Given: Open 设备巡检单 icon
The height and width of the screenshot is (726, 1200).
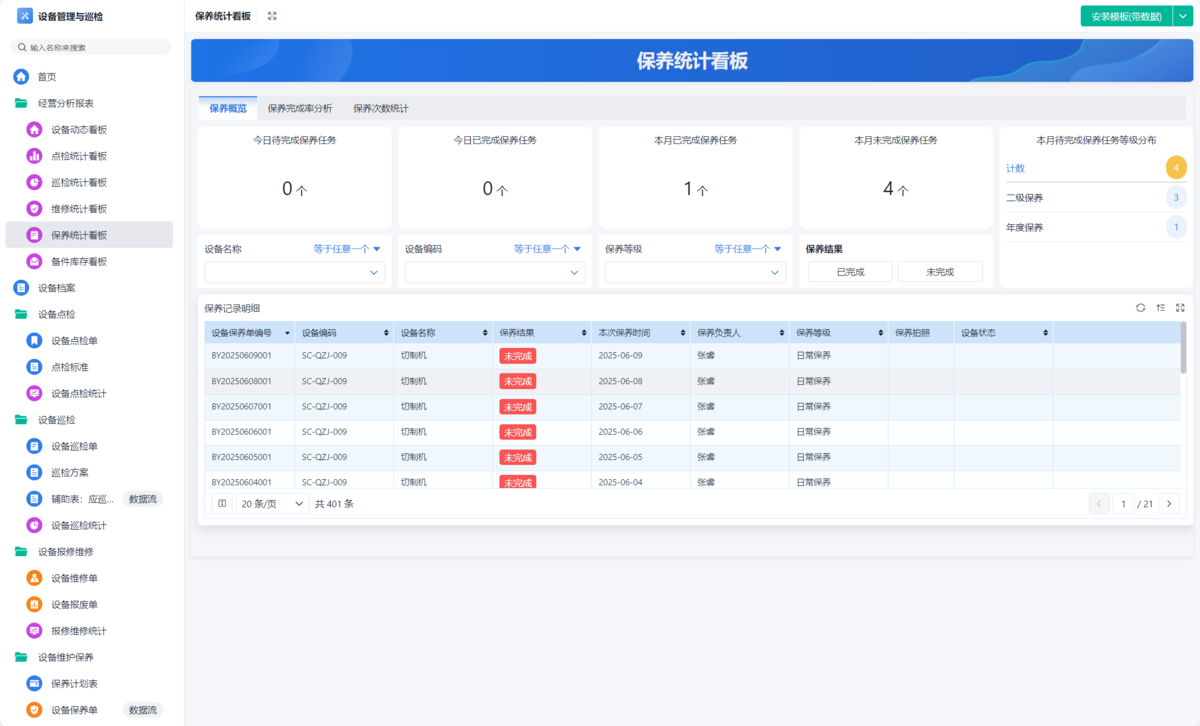Looking at the screenshot, I should [x=34, y=446].
